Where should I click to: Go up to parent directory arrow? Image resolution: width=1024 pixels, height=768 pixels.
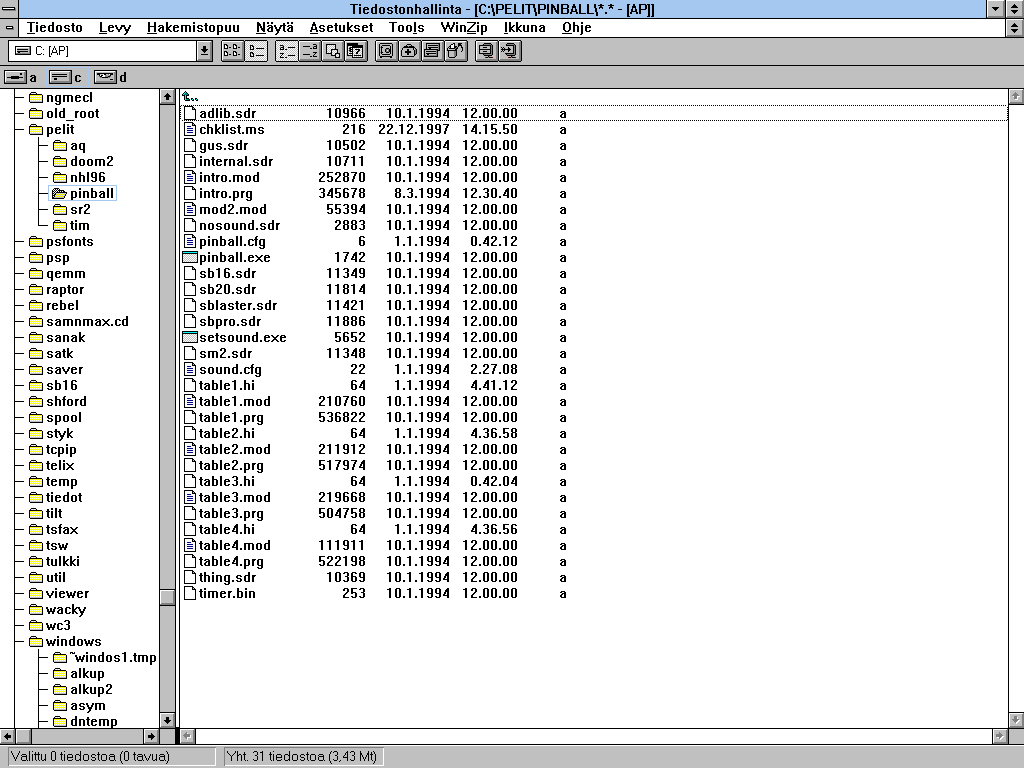(189, 97)
